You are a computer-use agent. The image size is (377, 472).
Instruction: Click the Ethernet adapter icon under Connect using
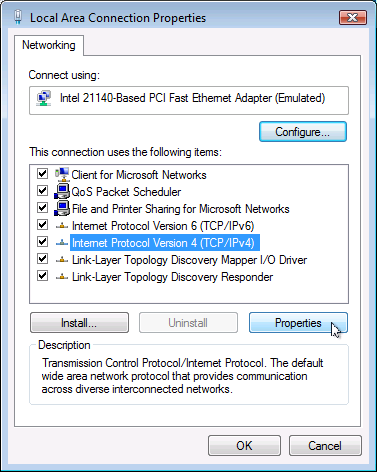(x=44, y=98)
